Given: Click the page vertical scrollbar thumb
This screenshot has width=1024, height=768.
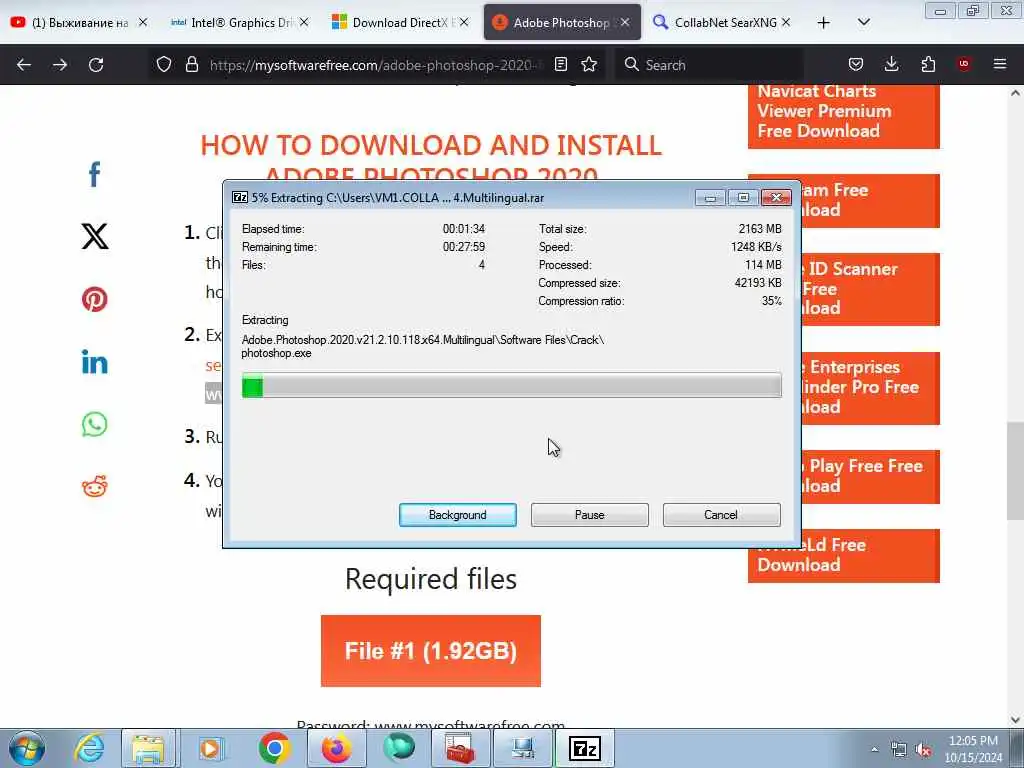Looking at the screenshot, I should 1015,470.
